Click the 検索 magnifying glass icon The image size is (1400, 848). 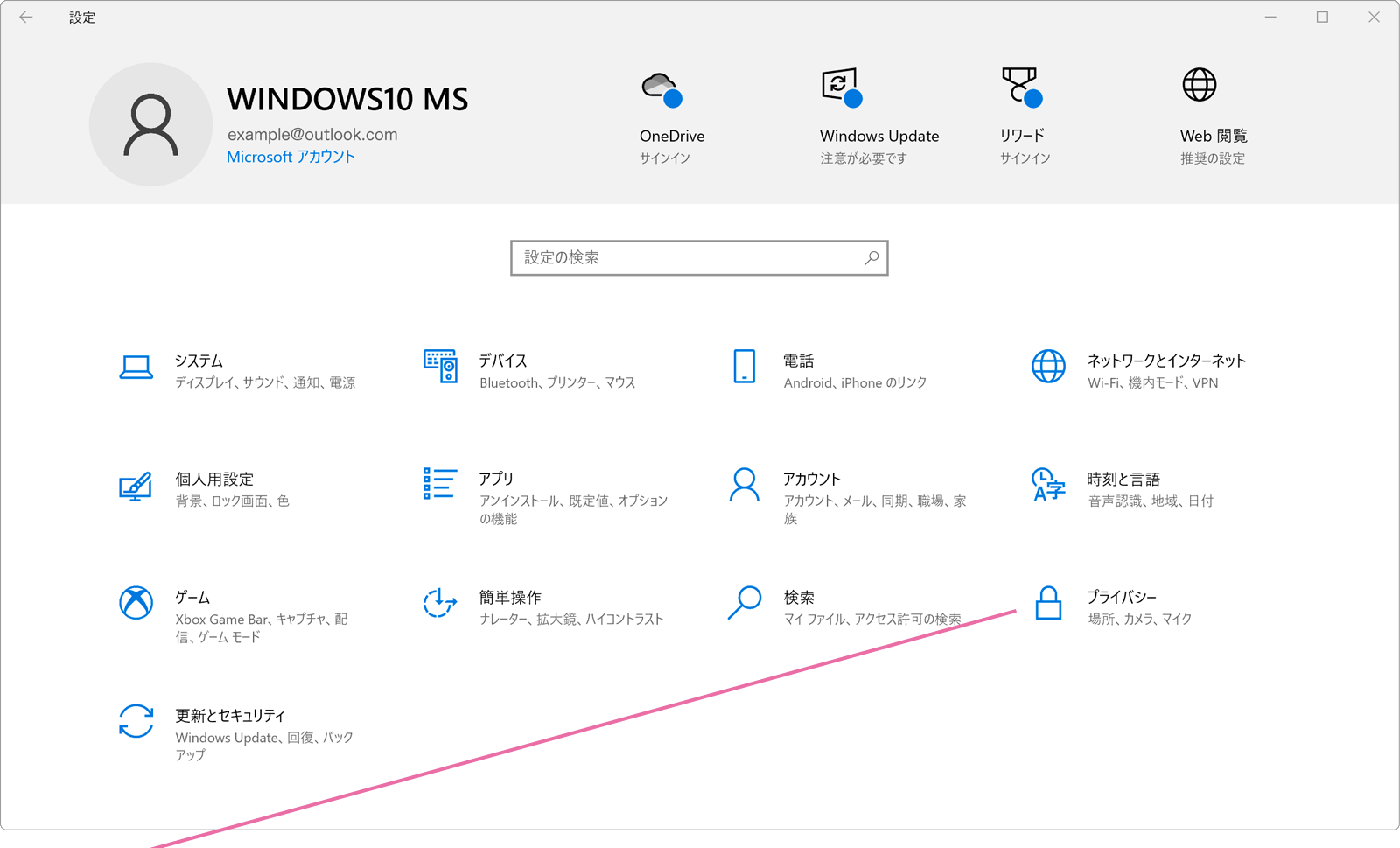click(x=745, y=603)
